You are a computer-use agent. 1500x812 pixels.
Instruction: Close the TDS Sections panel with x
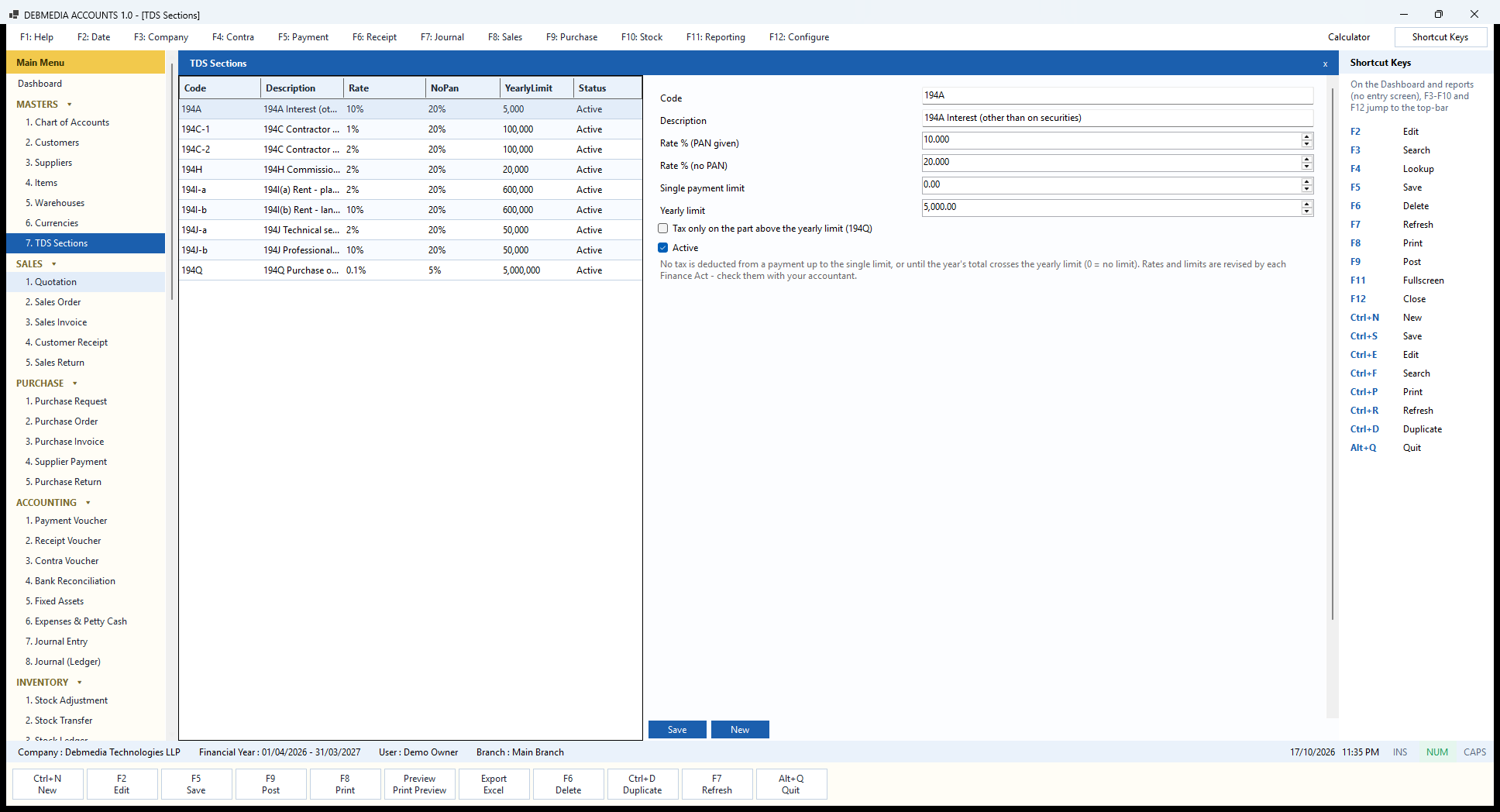tap(1325, 64)
